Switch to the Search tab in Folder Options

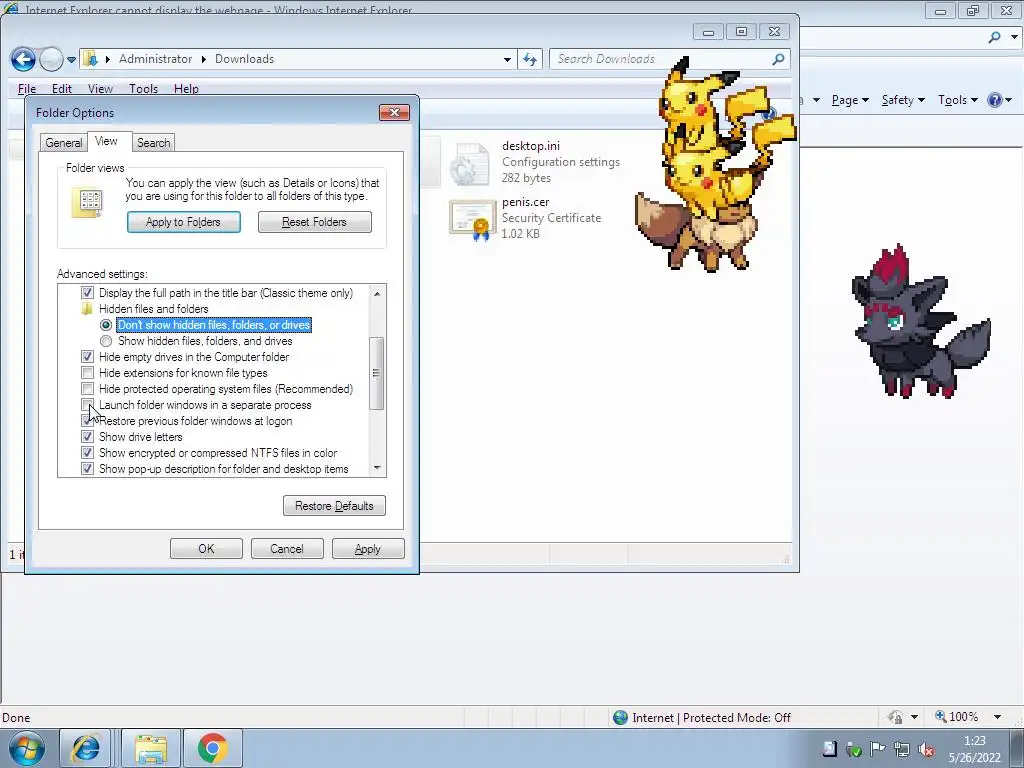pyautogui.click(x=153, y=143)
